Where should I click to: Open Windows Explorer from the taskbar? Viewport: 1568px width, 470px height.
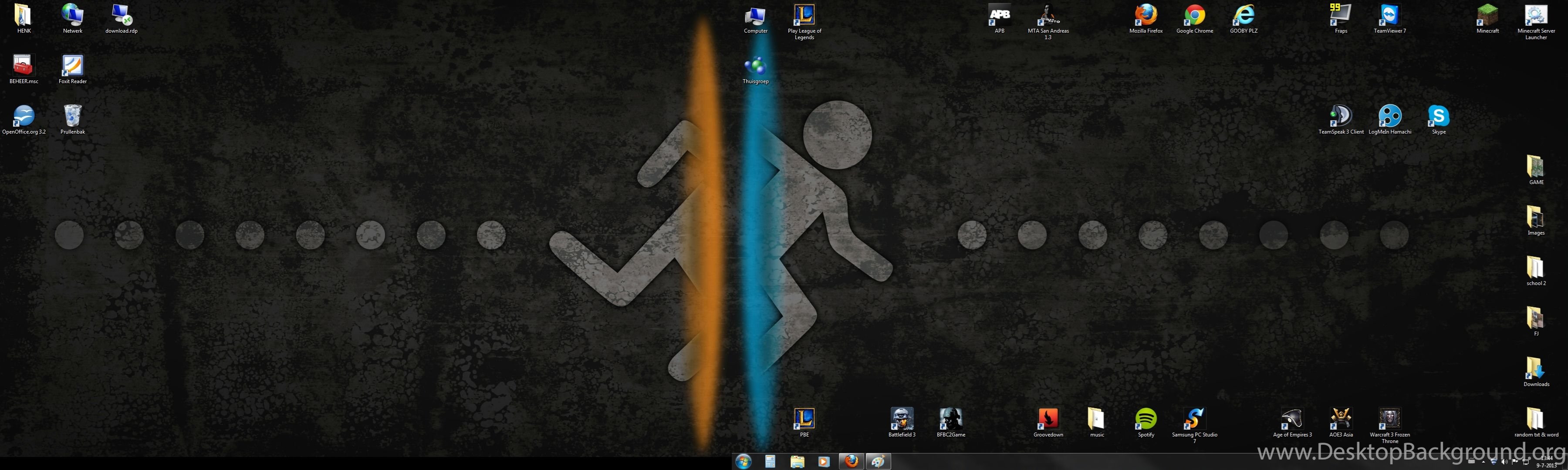798,461
